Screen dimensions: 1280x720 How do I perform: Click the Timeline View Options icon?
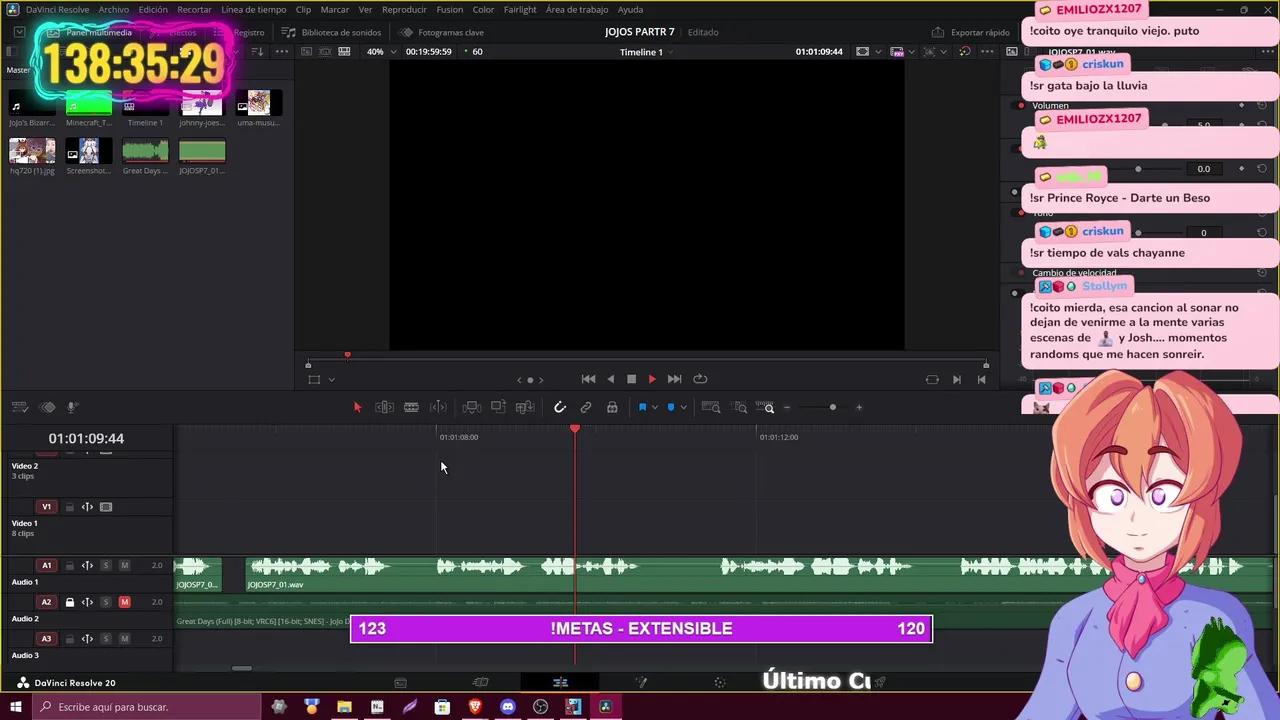tap(19, 407)
